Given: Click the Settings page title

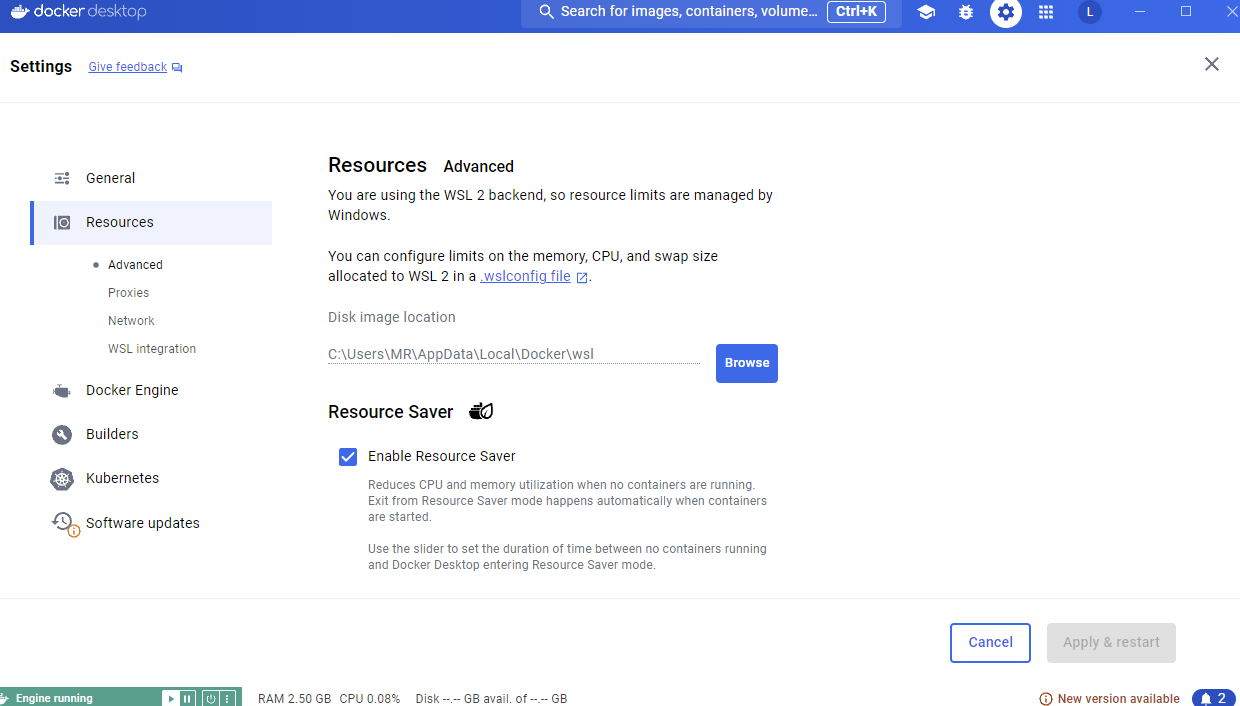Looking at the screenshot, I should 41,66.
